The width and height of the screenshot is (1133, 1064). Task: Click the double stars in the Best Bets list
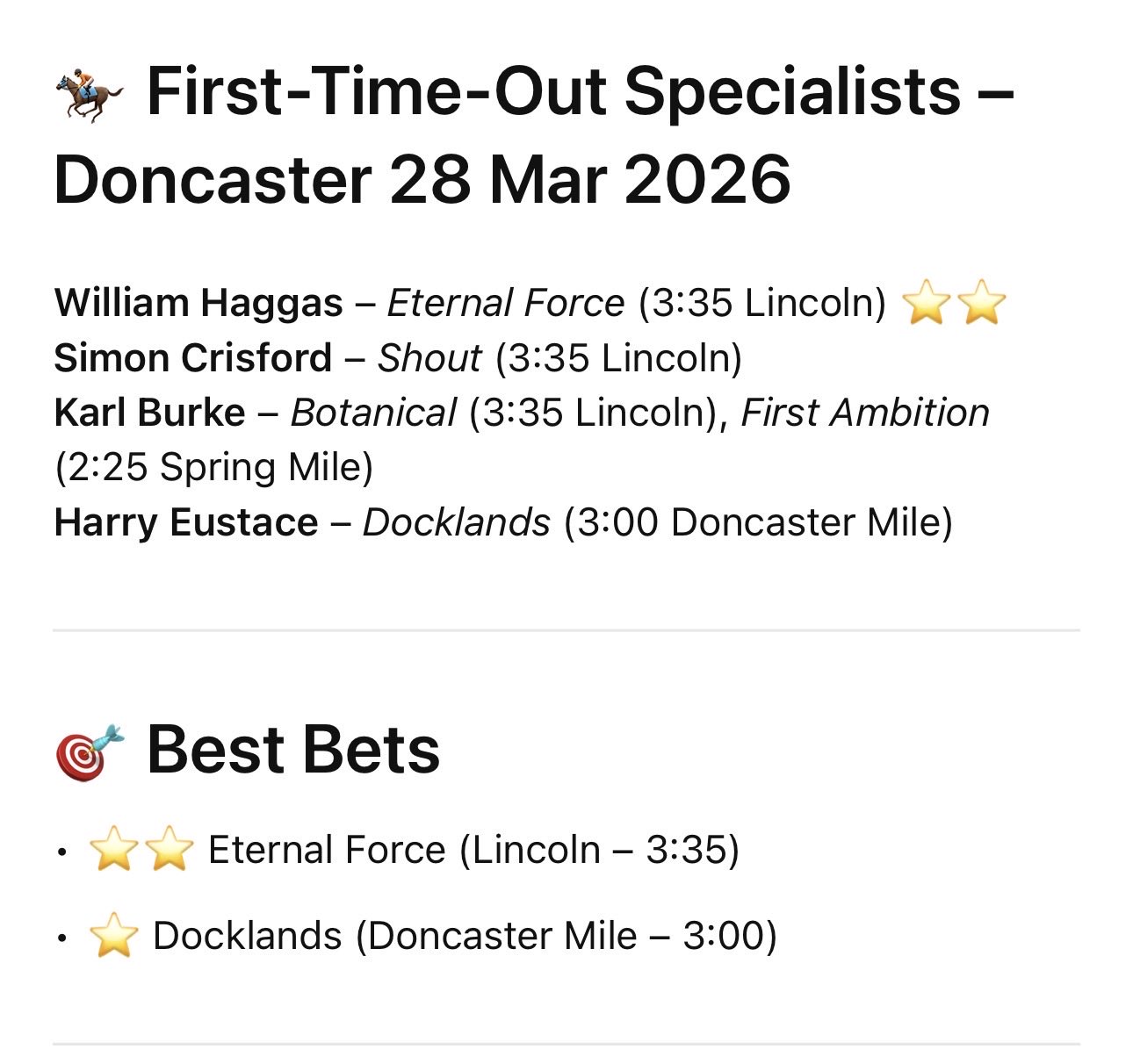[141, 851]
